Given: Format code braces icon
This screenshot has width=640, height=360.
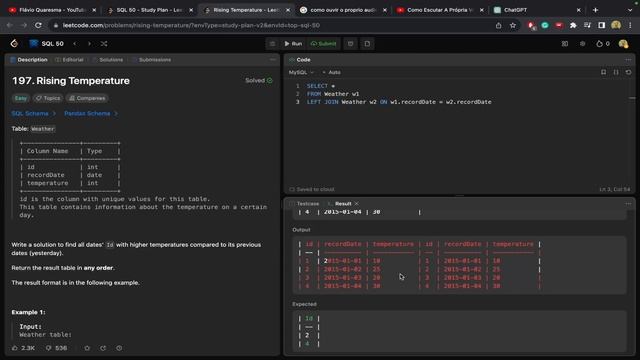Looking at the screenshot, I should pos(616,72).
